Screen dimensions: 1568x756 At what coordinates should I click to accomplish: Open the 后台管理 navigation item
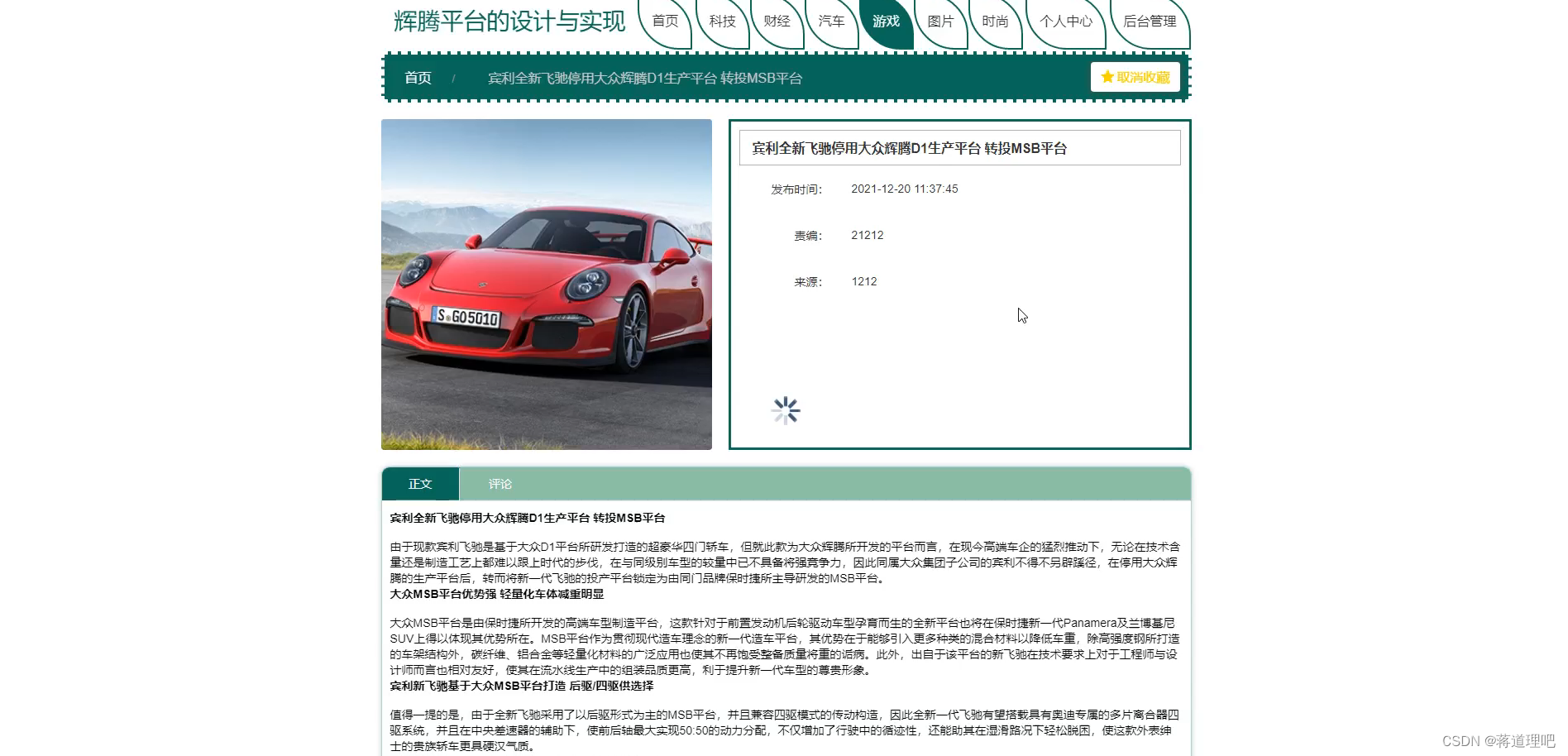tap(1150, 22)
